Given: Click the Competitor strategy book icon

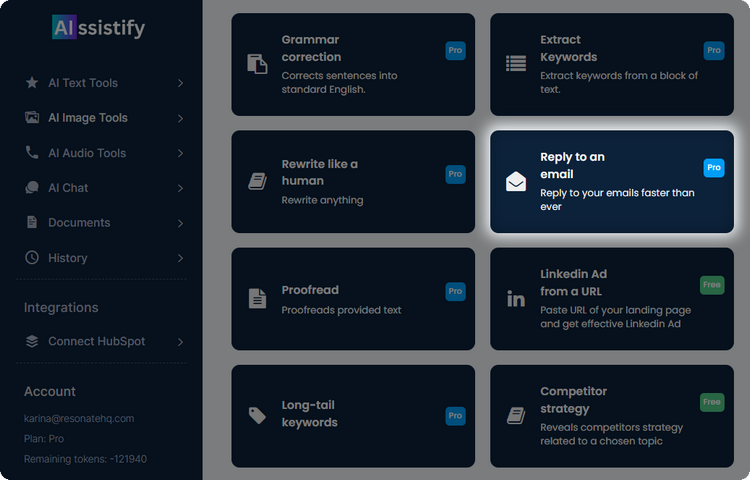Looking at the screenshot, I should [x=516, y=415].
